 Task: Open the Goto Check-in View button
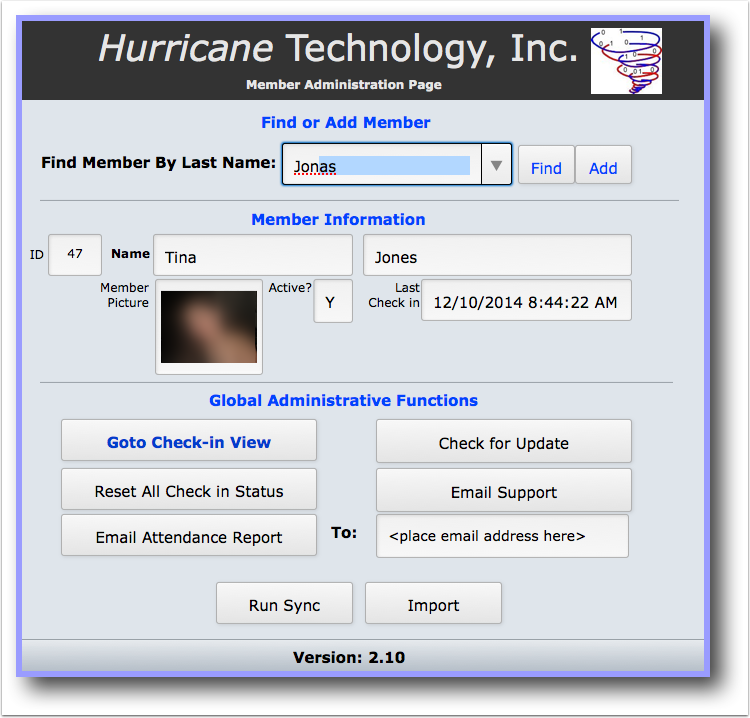[189, 440]
